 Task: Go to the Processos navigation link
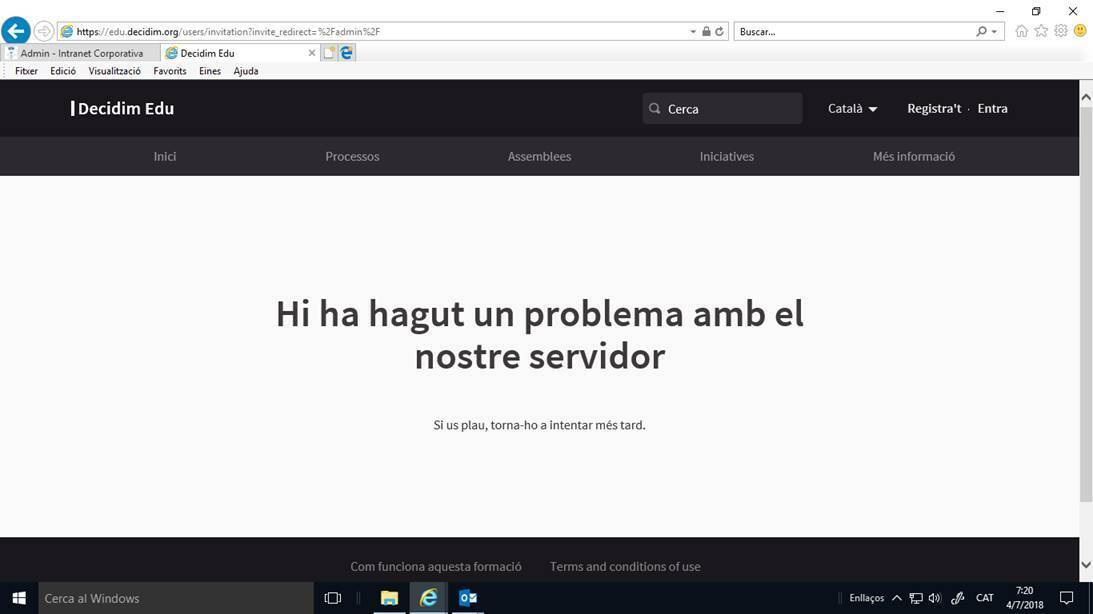352,156
